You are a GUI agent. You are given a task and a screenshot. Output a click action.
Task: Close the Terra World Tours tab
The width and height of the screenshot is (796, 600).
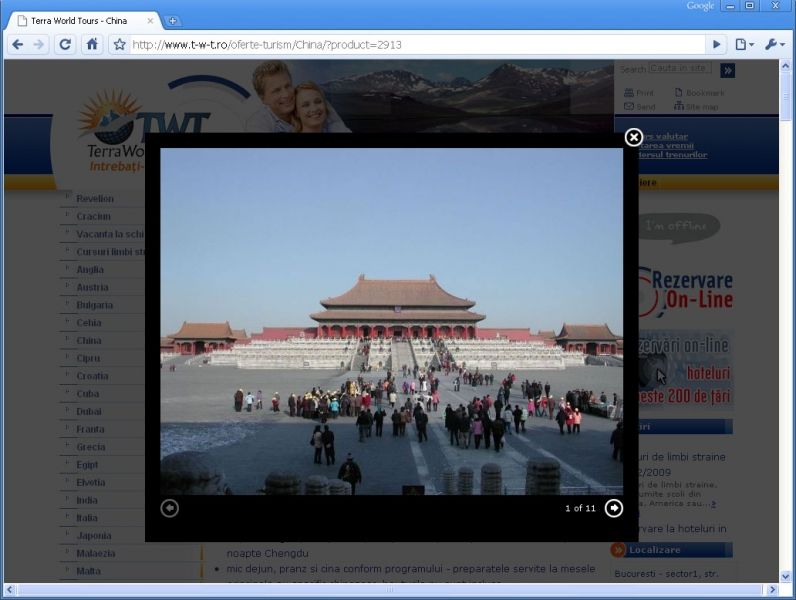point(151,20)
